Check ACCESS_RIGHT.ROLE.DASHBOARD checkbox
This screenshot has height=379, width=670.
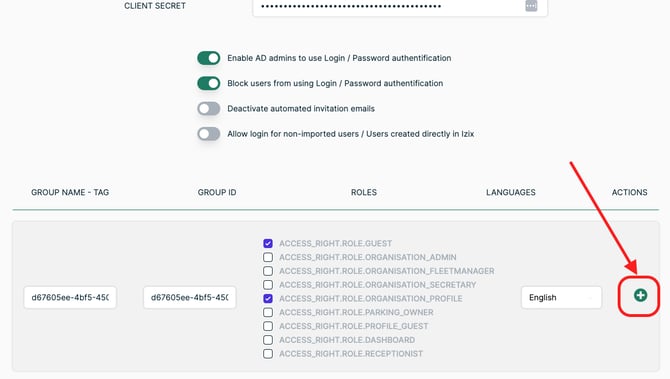pyautogui.click(x=268, y=340)
